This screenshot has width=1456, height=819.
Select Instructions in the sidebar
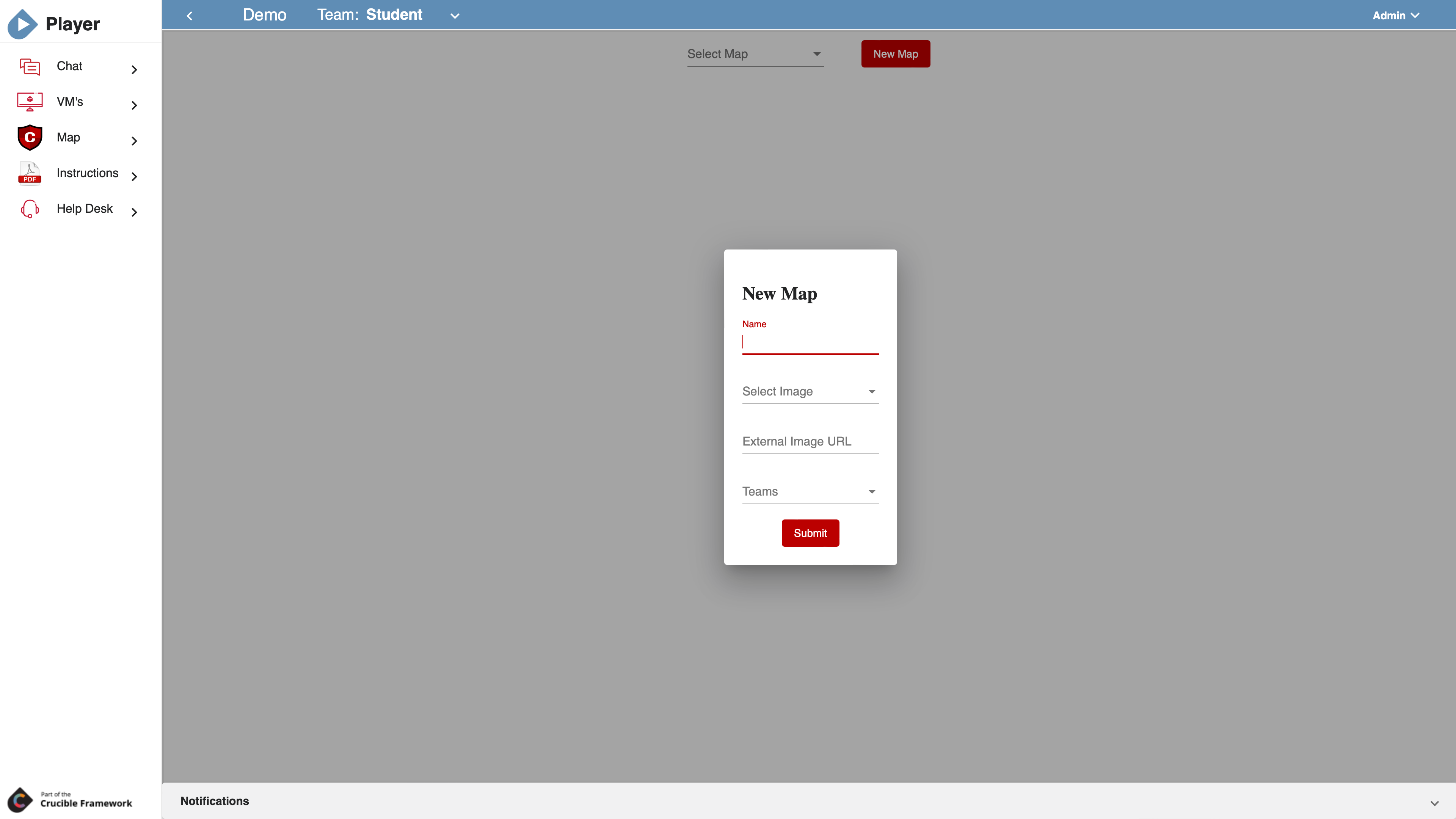[88, 173]
